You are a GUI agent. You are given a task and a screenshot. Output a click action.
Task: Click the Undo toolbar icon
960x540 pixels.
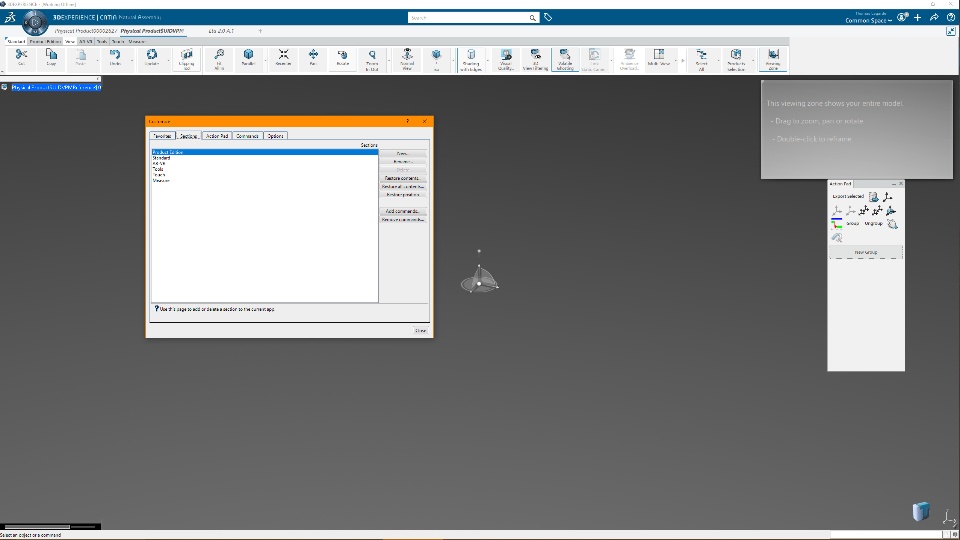point(114,58)
